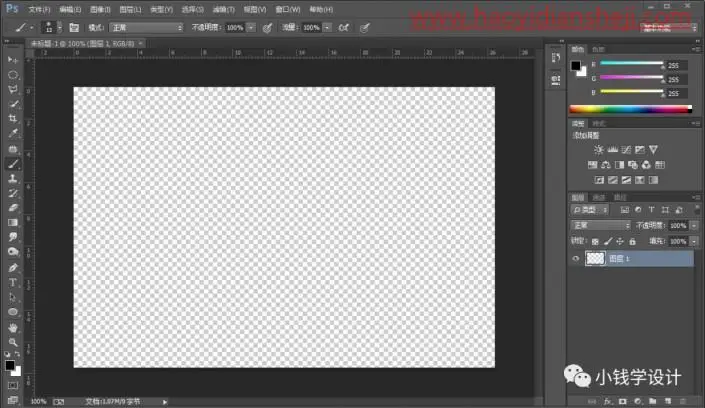Open the 图层(L) menu
This screenshot has height=408, width=705.
tap(130, 9)
